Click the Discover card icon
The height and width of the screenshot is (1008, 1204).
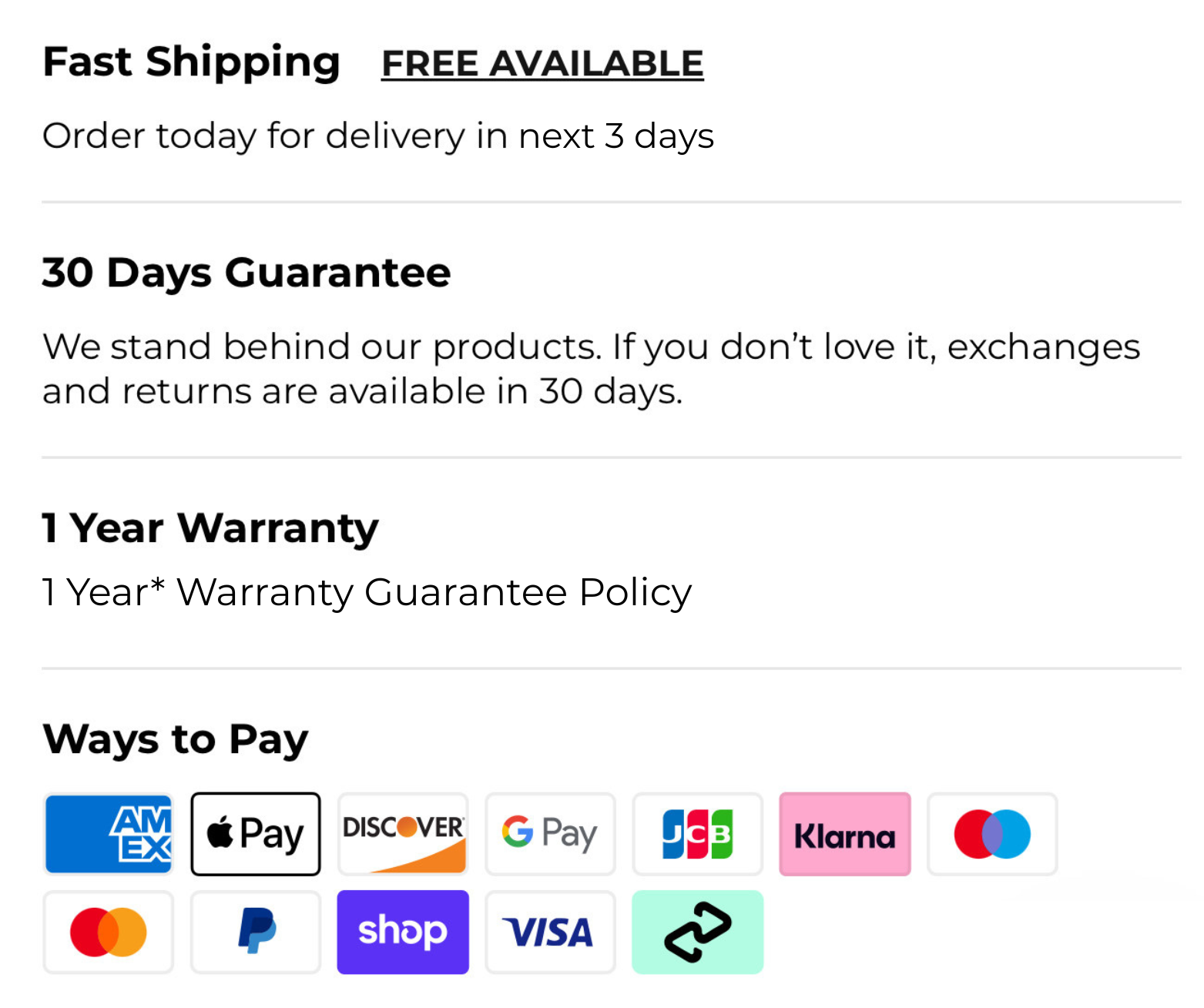click(403, 834)
